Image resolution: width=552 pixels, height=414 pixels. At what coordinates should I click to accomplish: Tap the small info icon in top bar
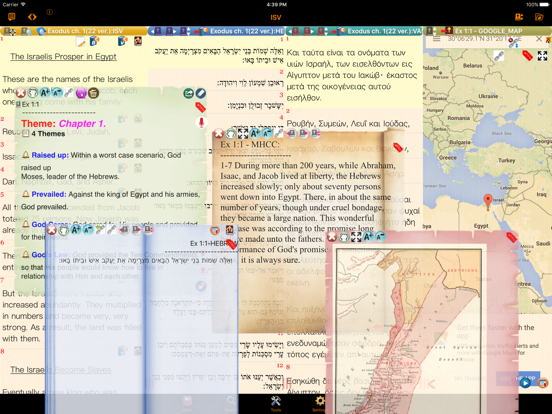tap(50, 12)
